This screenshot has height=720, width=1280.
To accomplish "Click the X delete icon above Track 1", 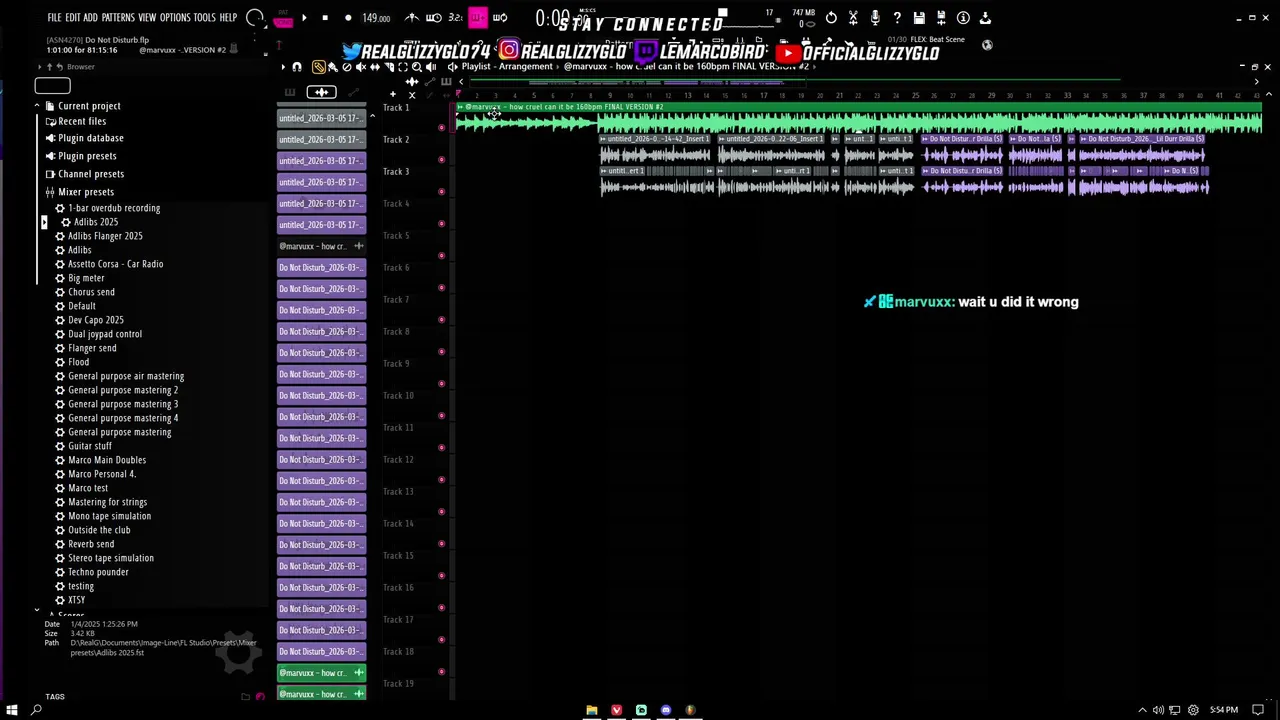I will 412,95.
